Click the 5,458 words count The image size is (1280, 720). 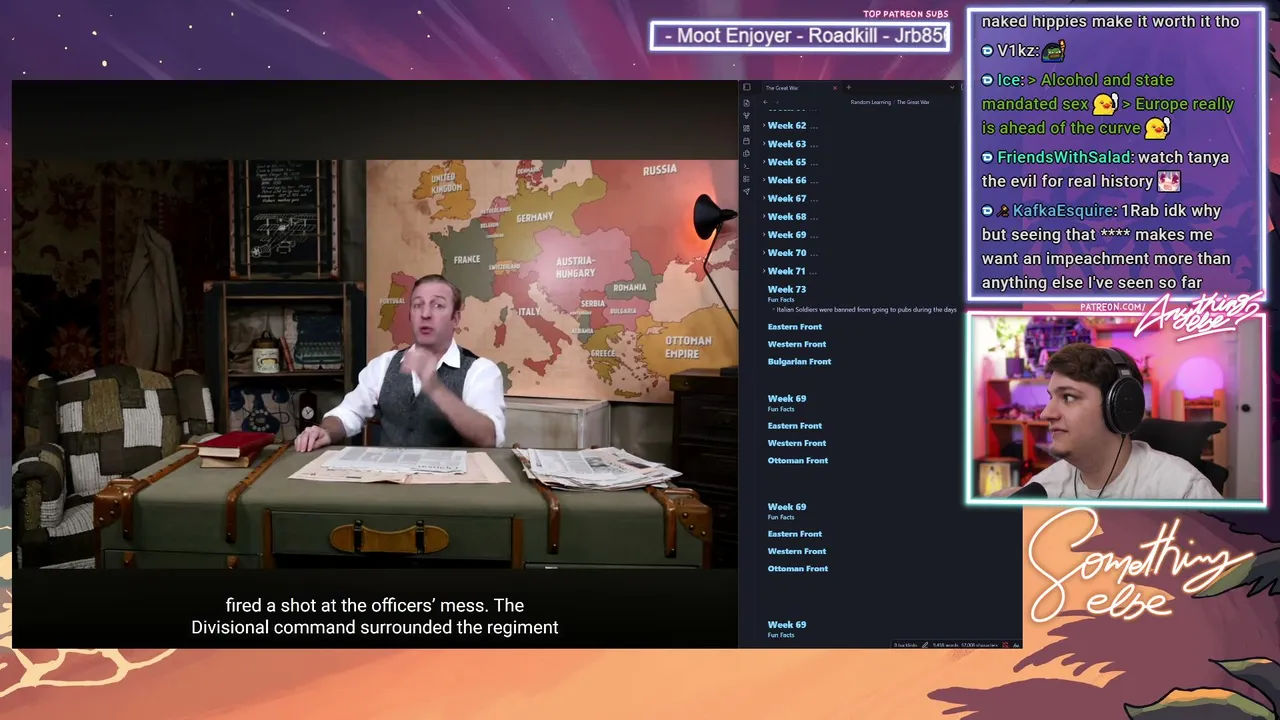coord(945,645)
